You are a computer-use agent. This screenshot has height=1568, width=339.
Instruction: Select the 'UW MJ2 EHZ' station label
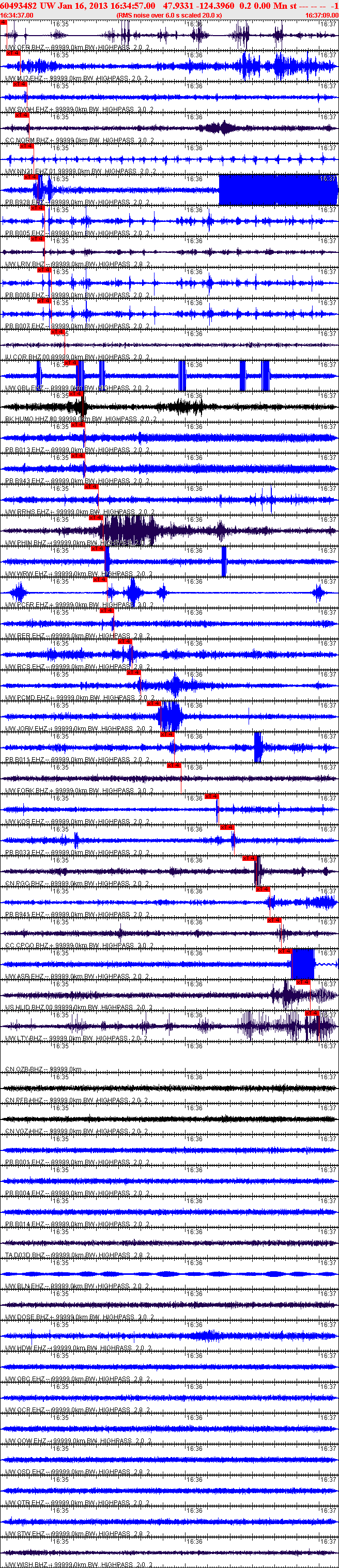coord(25,78)
